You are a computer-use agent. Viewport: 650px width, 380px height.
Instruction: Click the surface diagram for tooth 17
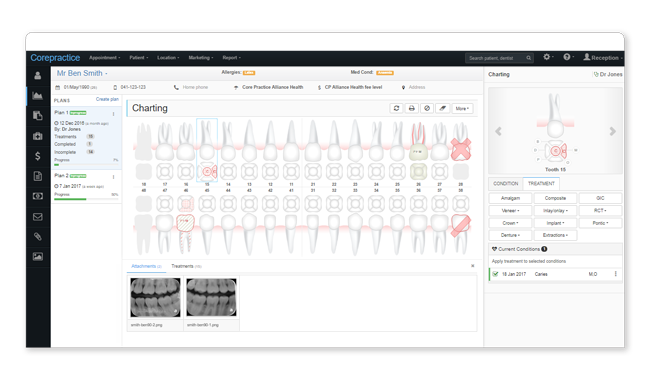pos(165,171)
